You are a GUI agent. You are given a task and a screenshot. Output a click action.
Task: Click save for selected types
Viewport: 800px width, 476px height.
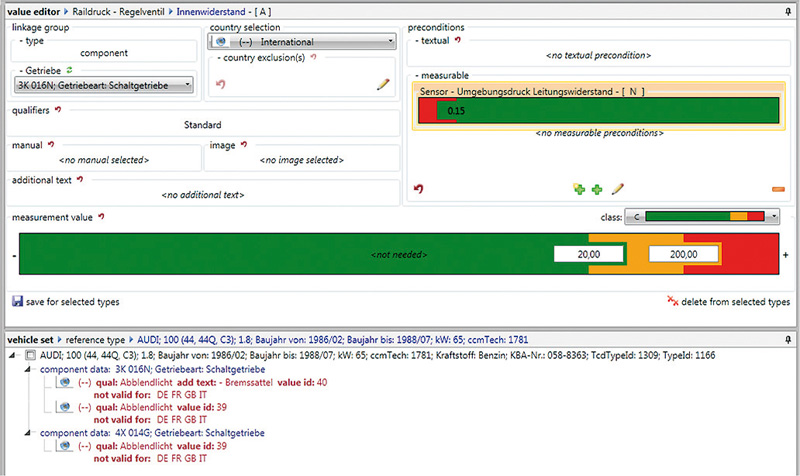[68, 300]
